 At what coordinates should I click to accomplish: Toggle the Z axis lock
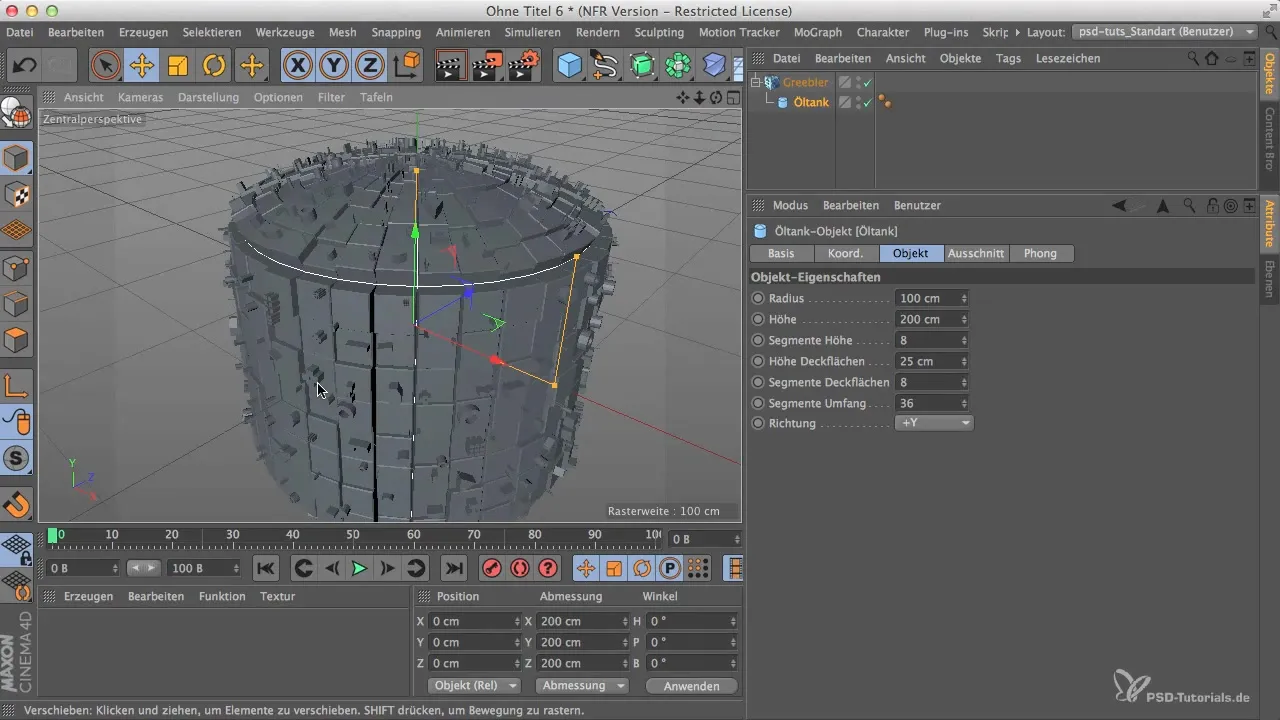tap(370, 67)
